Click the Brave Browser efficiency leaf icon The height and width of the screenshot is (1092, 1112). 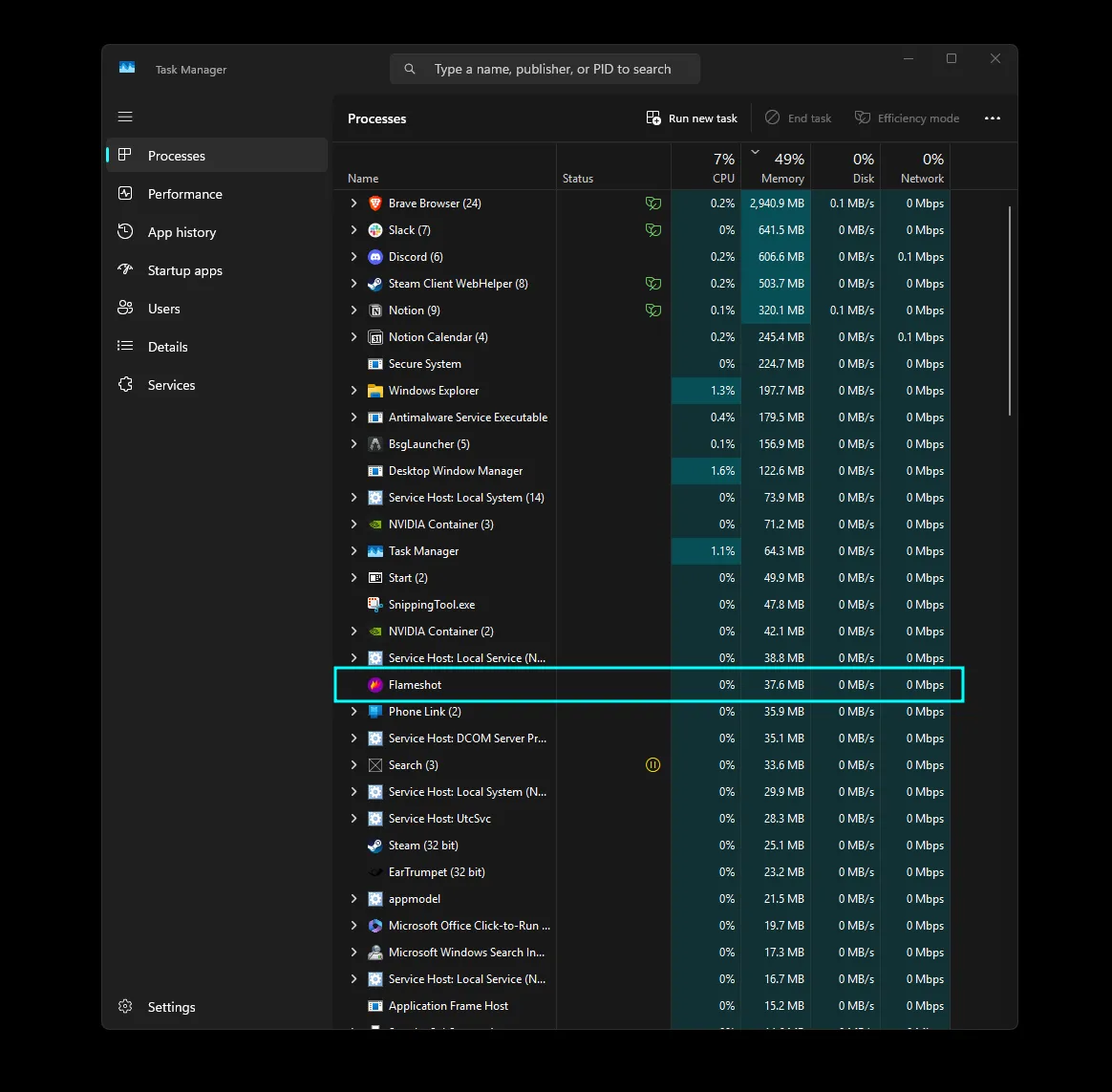pyautogui.click(x=653, y=203)
